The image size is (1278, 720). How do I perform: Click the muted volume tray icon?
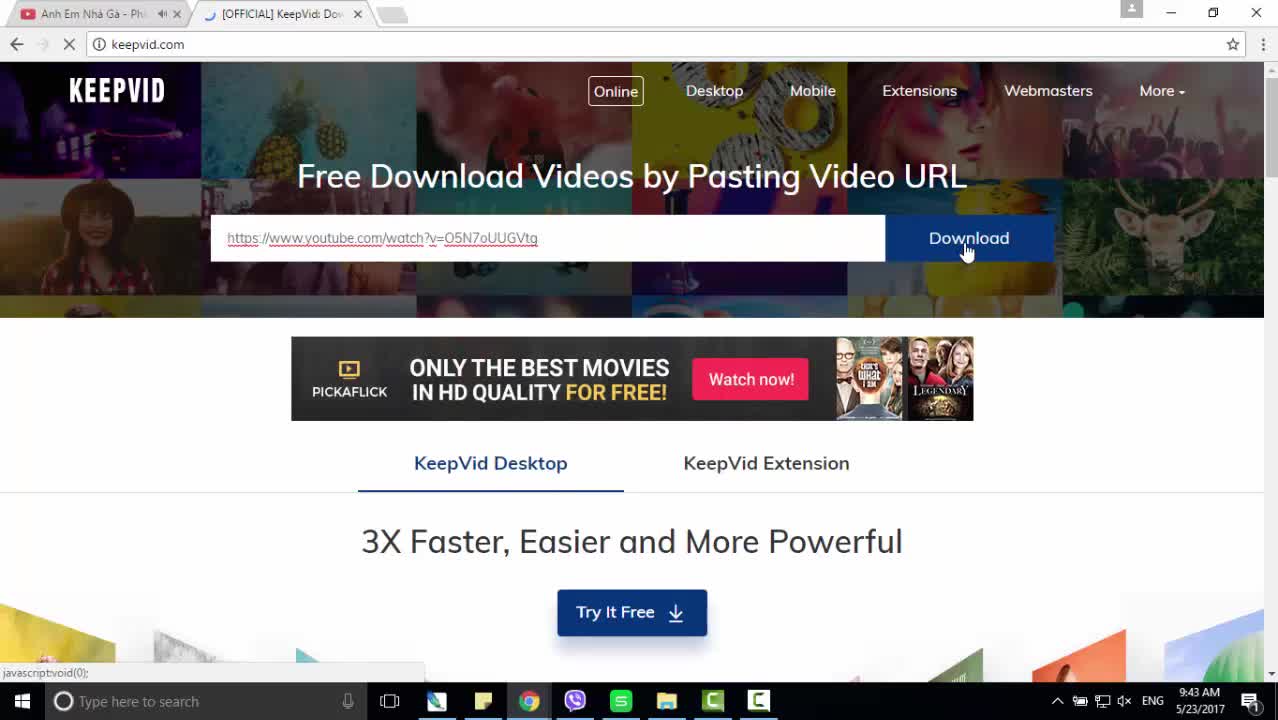click(x=1125, y=701)
